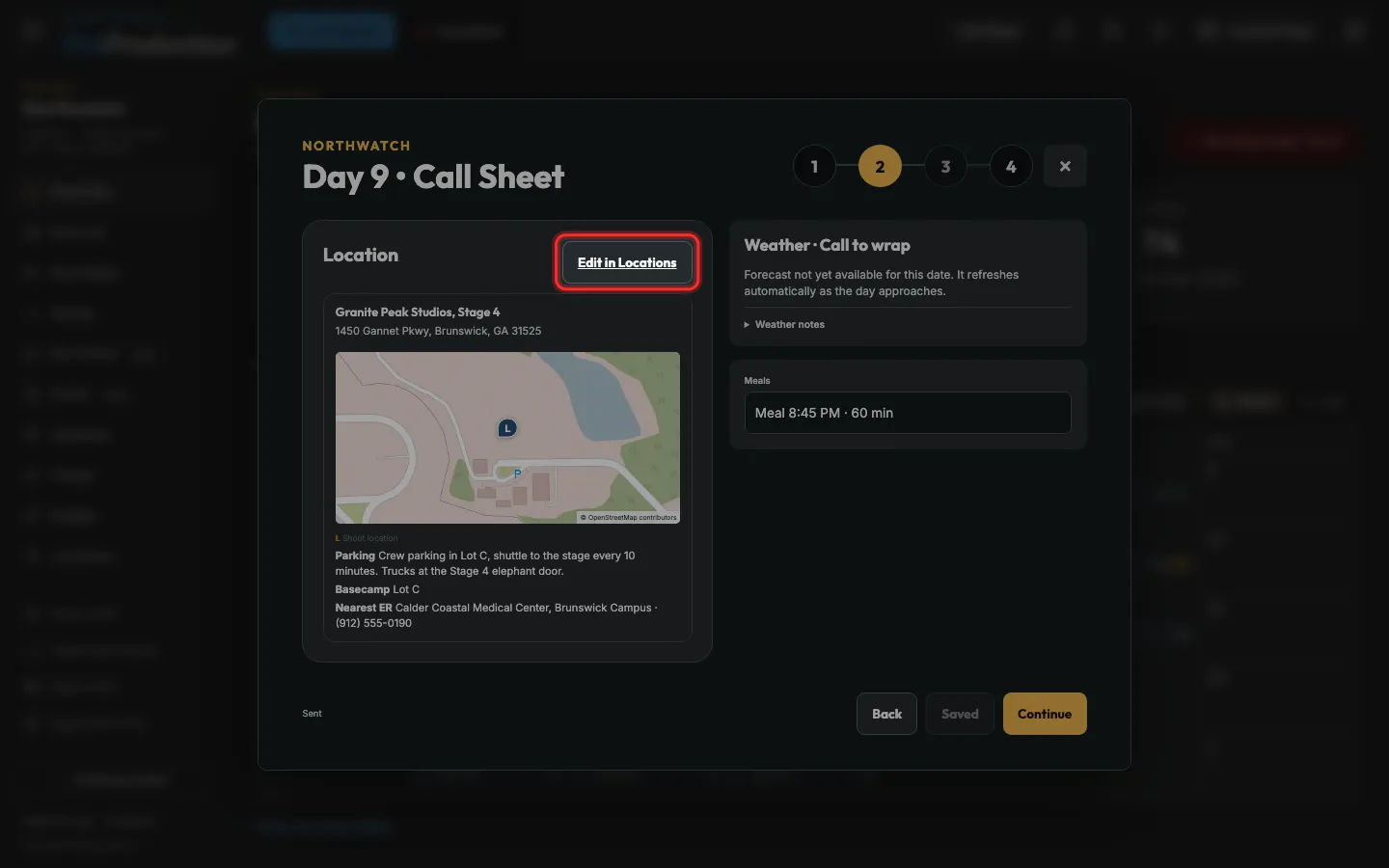Open the Edit in Locations link
Viewport: 1389px width, 868px height.
[627, 262]
